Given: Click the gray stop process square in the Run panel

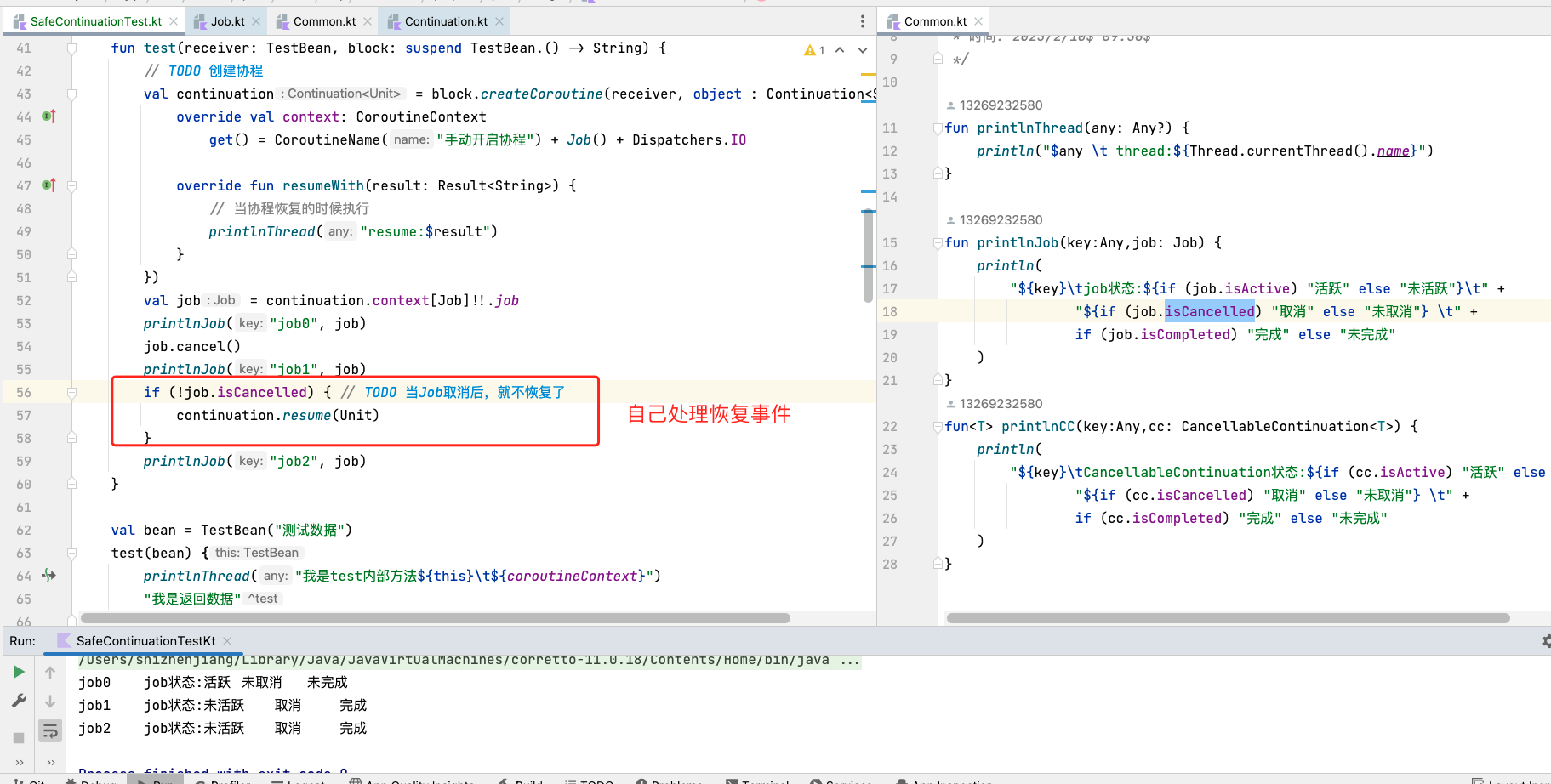Looking at the screenshot, I should point(19,737).
